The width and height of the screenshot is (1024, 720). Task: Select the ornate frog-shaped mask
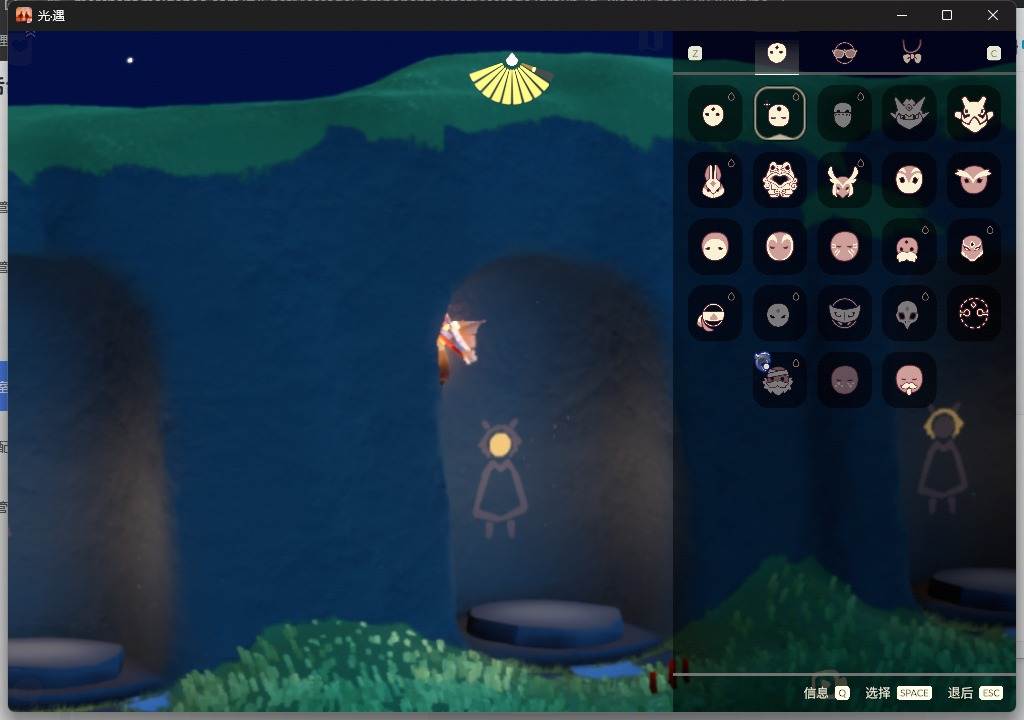779,180
